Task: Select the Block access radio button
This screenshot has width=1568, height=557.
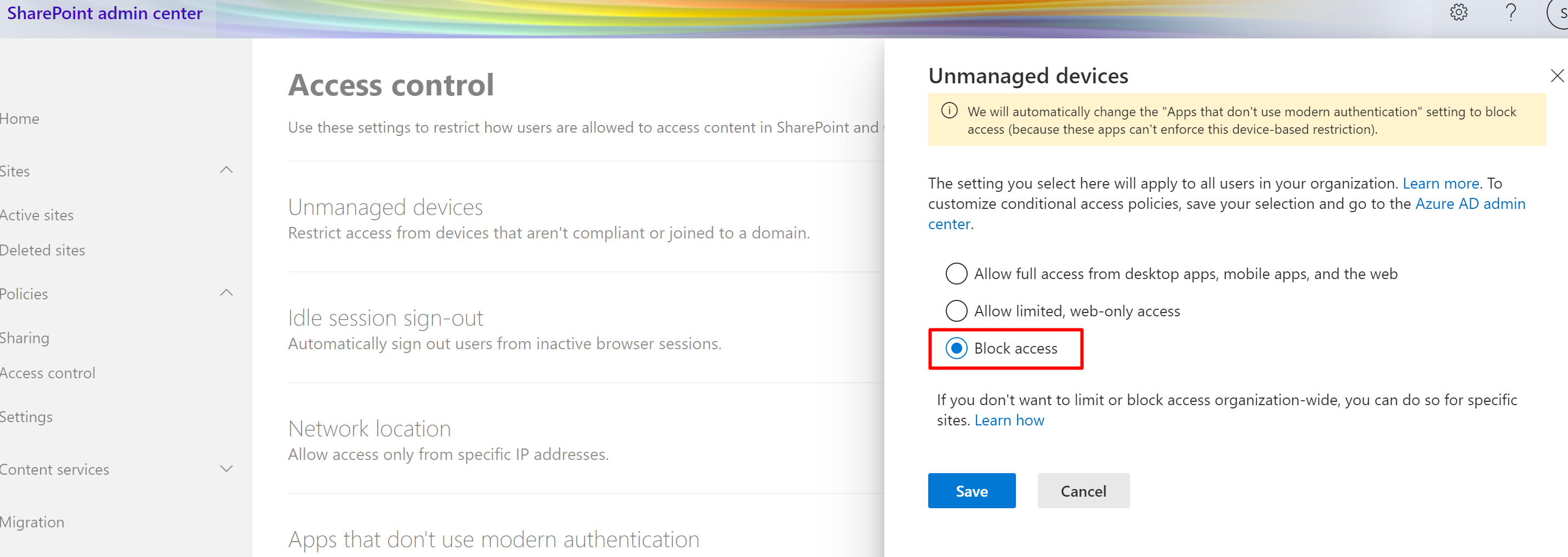Action: coord(956,349)
